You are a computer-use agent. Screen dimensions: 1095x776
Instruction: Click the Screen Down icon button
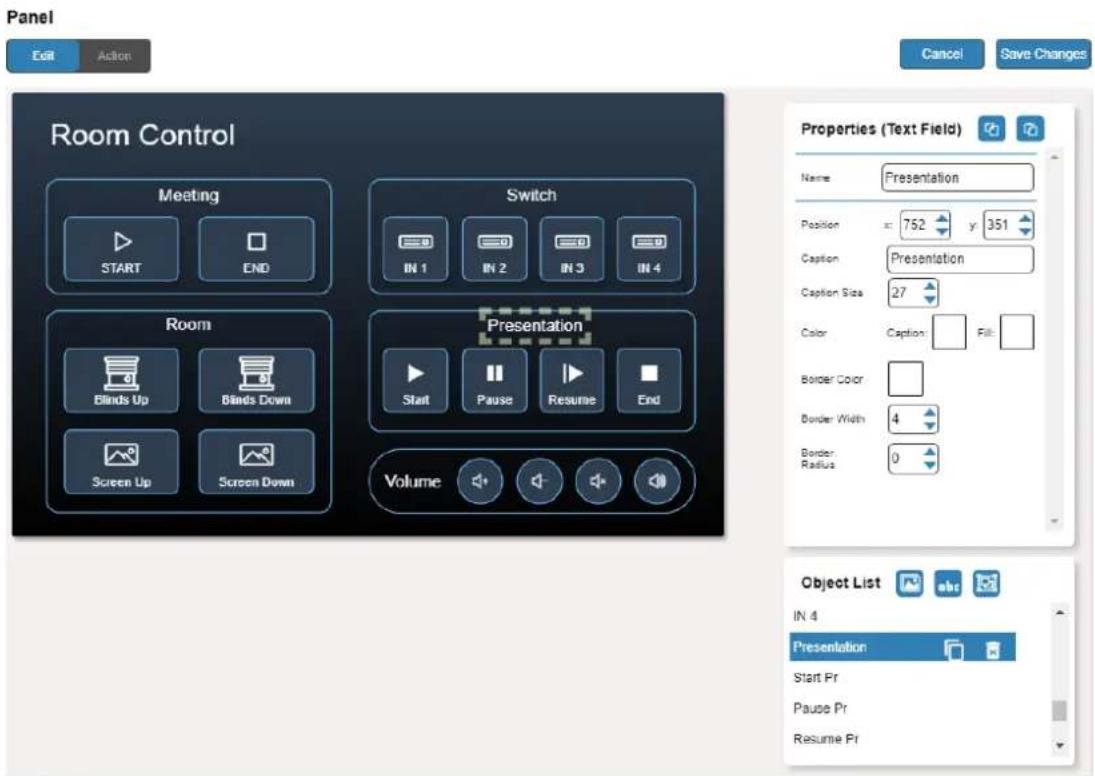click(256, 462)
